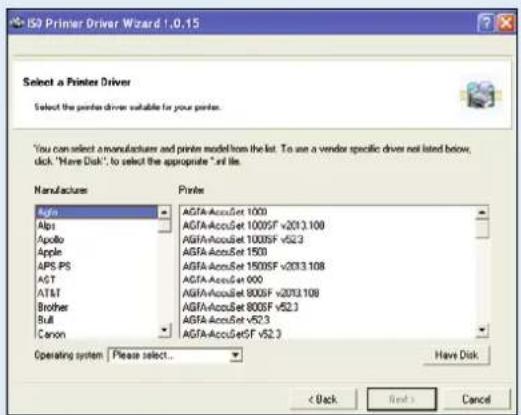The width and height of the screenshot is (521, 415).
Task: Select Apple in the Manufacturer list
Action: tap(96, 252)
